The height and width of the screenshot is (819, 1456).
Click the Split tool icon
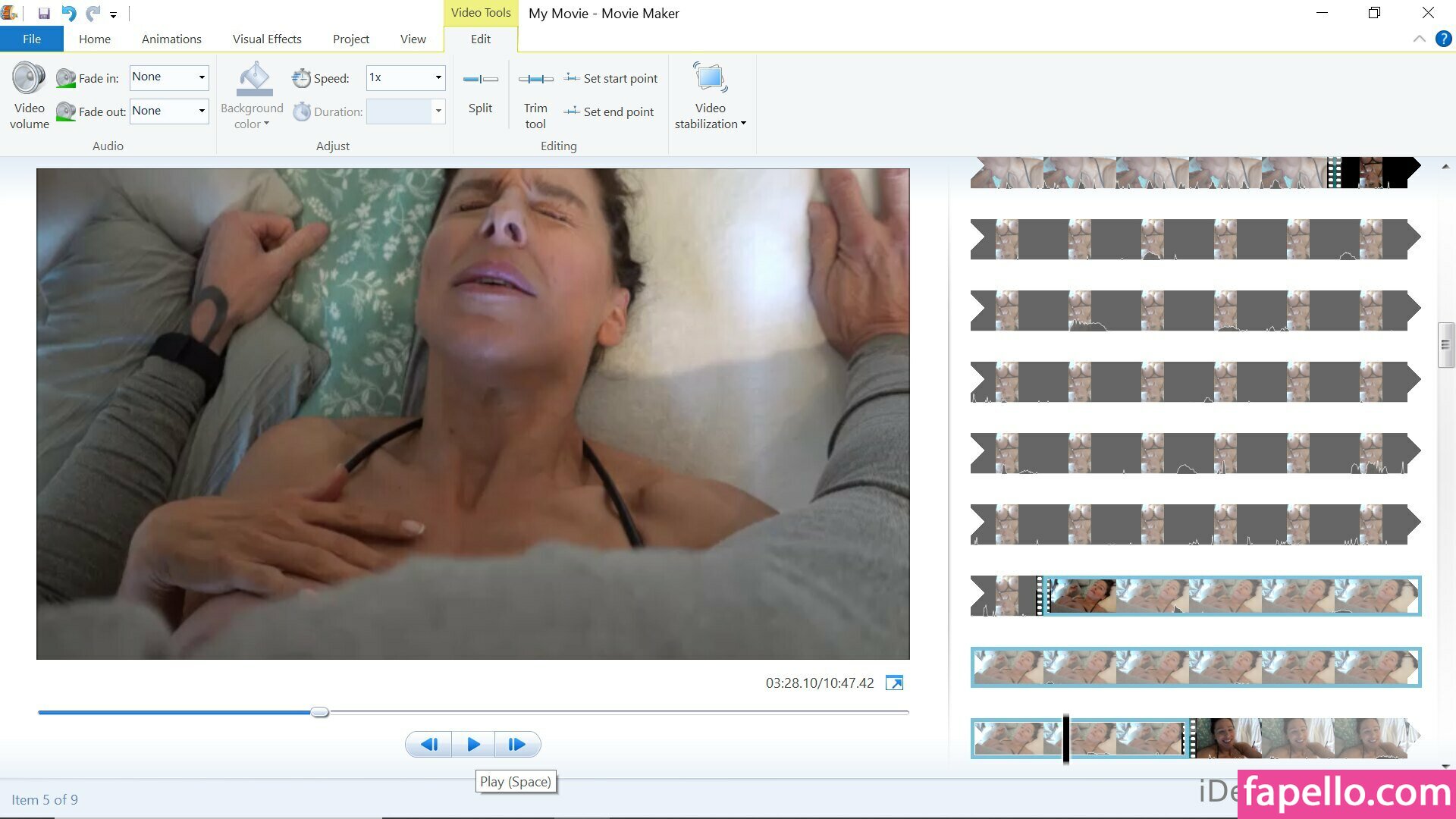pos(480,79)
